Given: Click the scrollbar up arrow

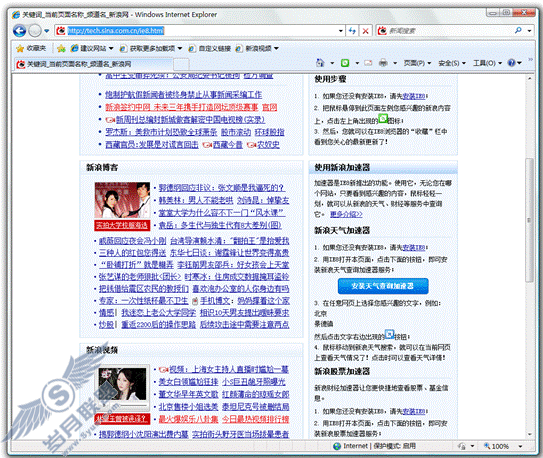Looking at the screenshot, I should 529,79.
